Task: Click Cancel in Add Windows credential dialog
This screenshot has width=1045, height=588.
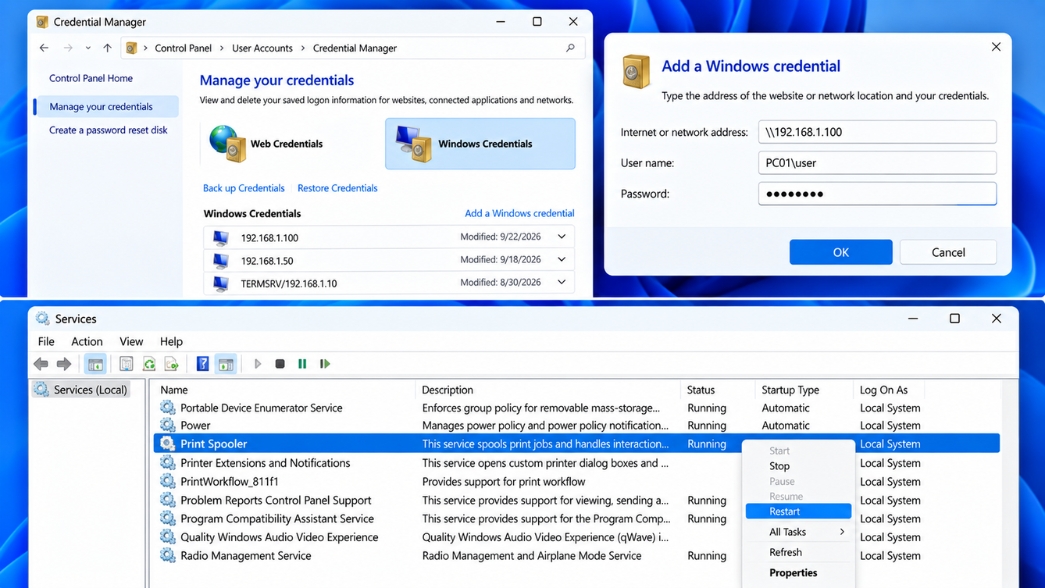Action: point(948,252)
